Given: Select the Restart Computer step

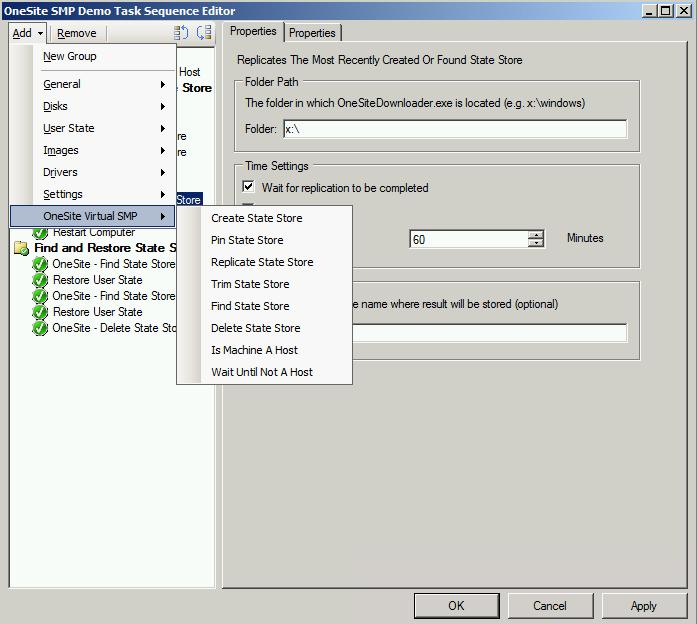Looking at the screenshot, I should [x=94, y=233].
